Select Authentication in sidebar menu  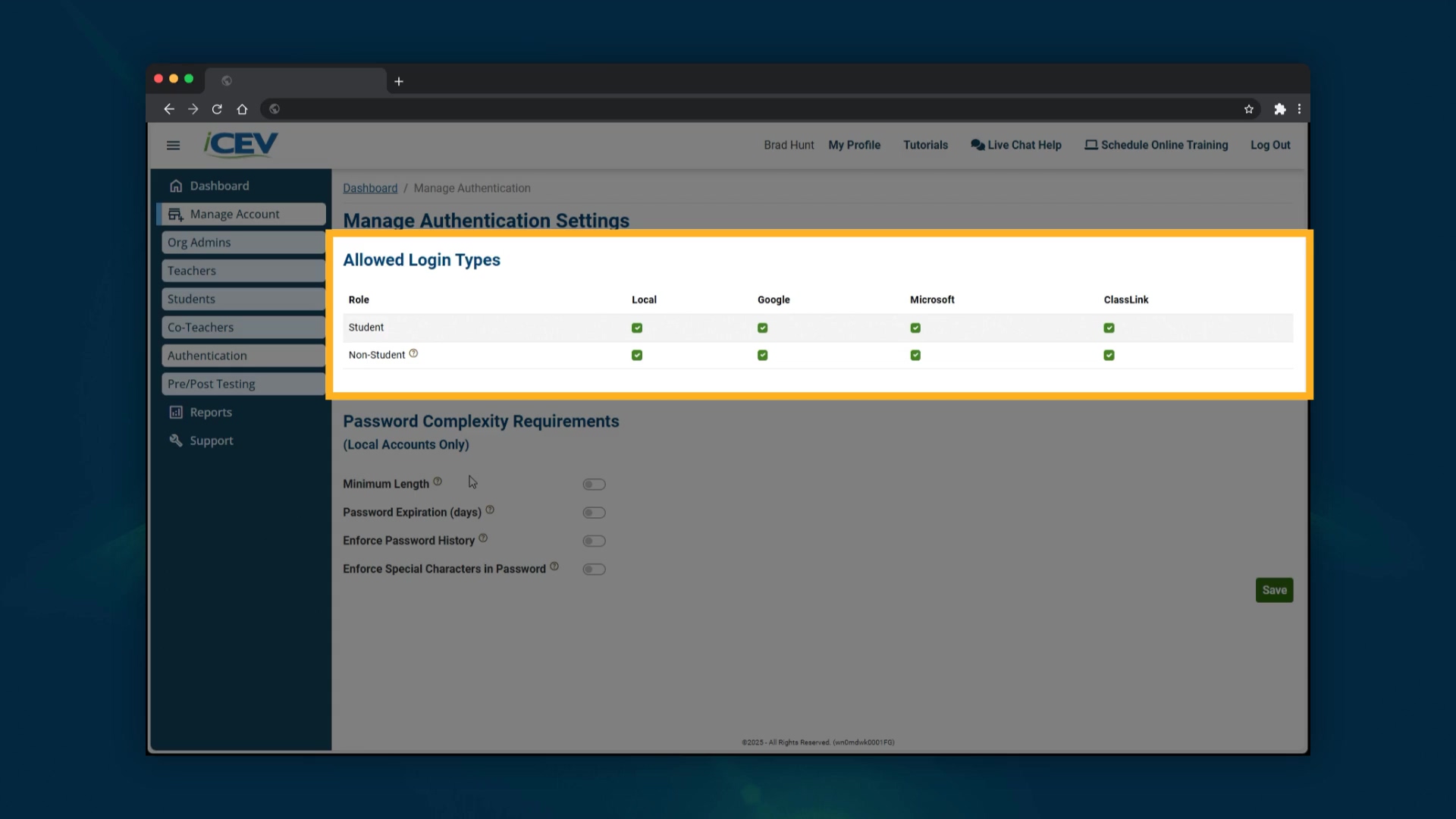point(207,356)
